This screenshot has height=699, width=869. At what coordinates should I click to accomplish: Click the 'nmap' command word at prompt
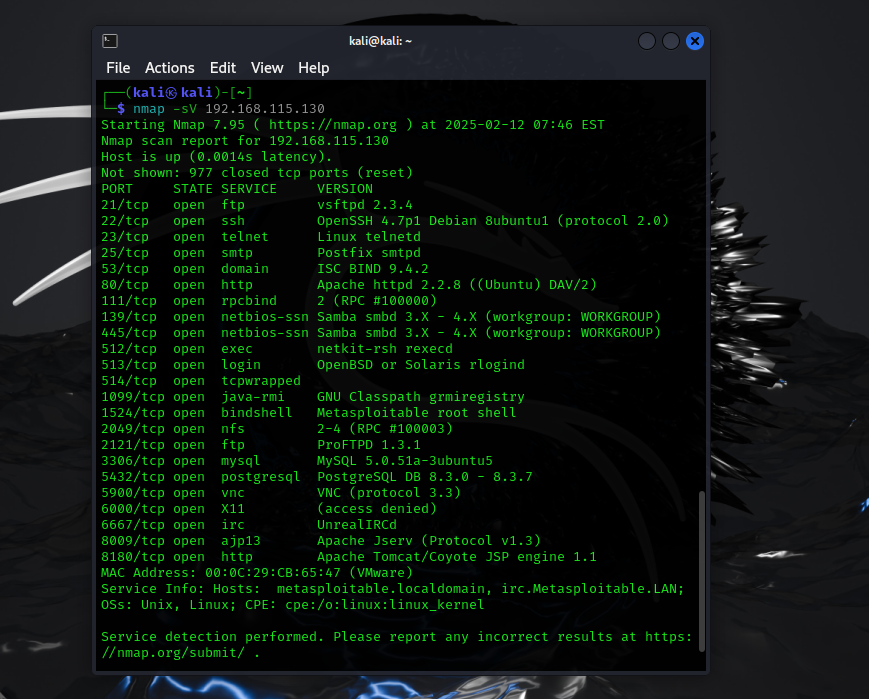coord(149,109)
